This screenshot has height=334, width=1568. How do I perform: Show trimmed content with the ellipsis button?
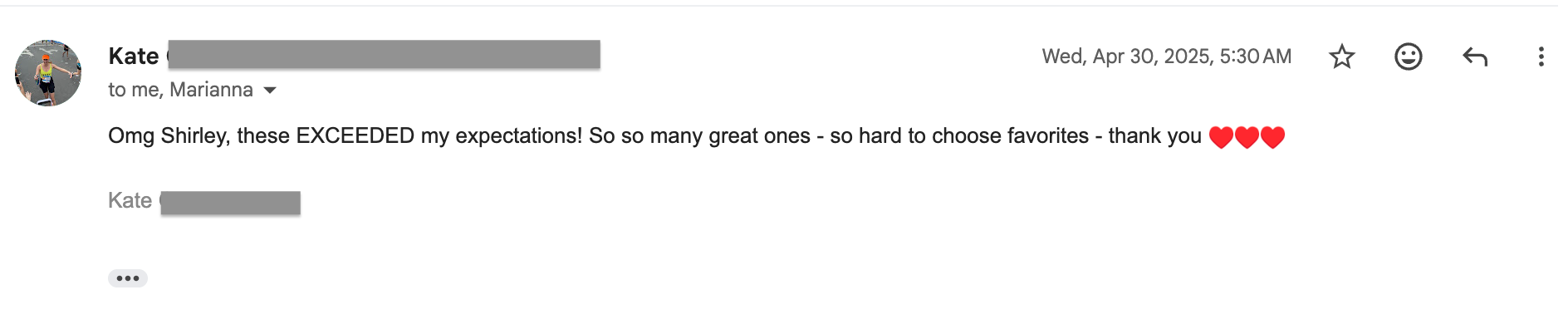click(128, 278)
